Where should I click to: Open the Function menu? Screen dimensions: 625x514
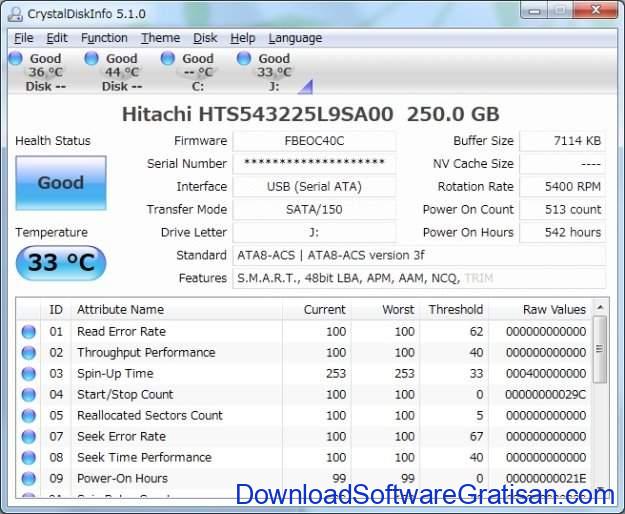tap(104, 38)
